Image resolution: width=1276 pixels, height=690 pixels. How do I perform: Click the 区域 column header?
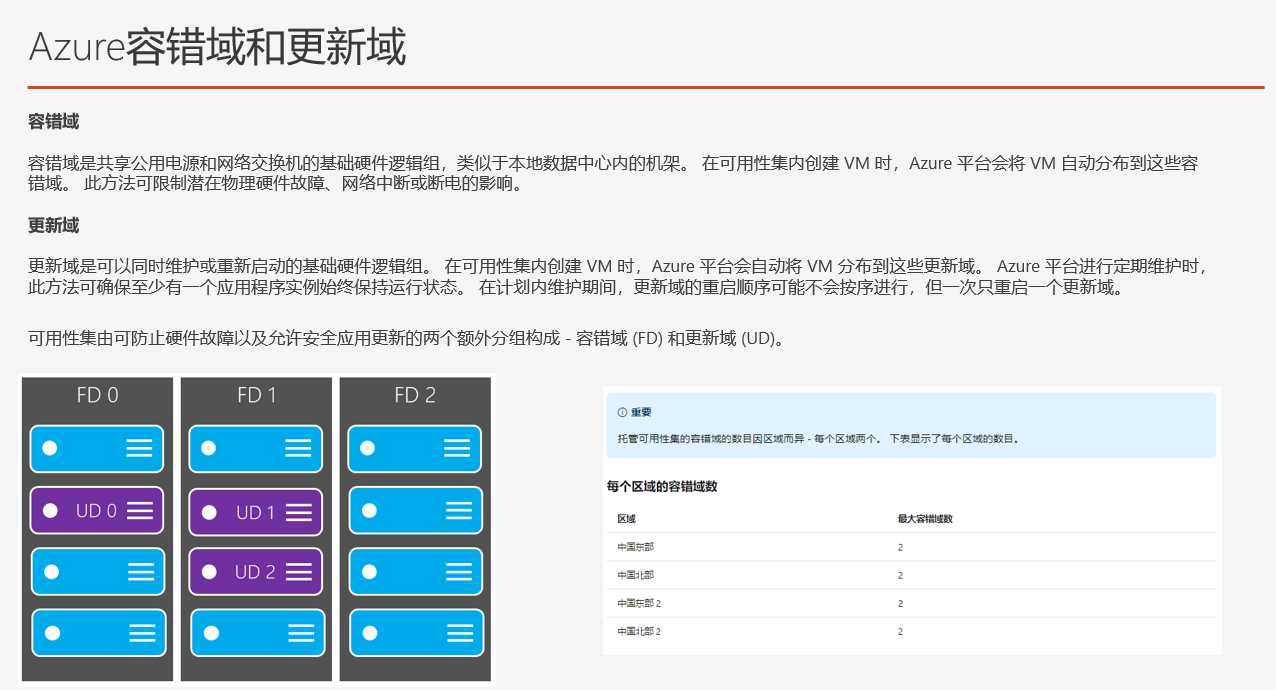626,519
